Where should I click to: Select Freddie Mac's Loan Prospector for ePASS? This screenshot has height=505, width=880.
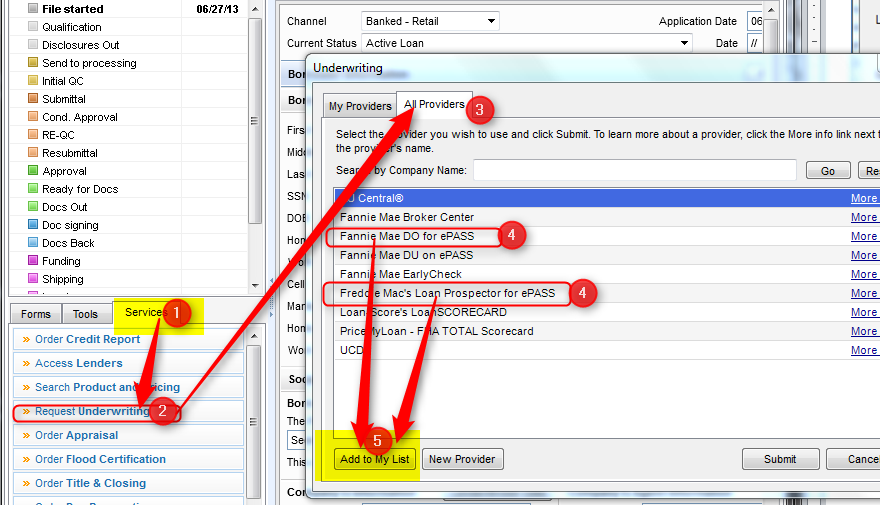pyautogui.click(x=607, y=293)
